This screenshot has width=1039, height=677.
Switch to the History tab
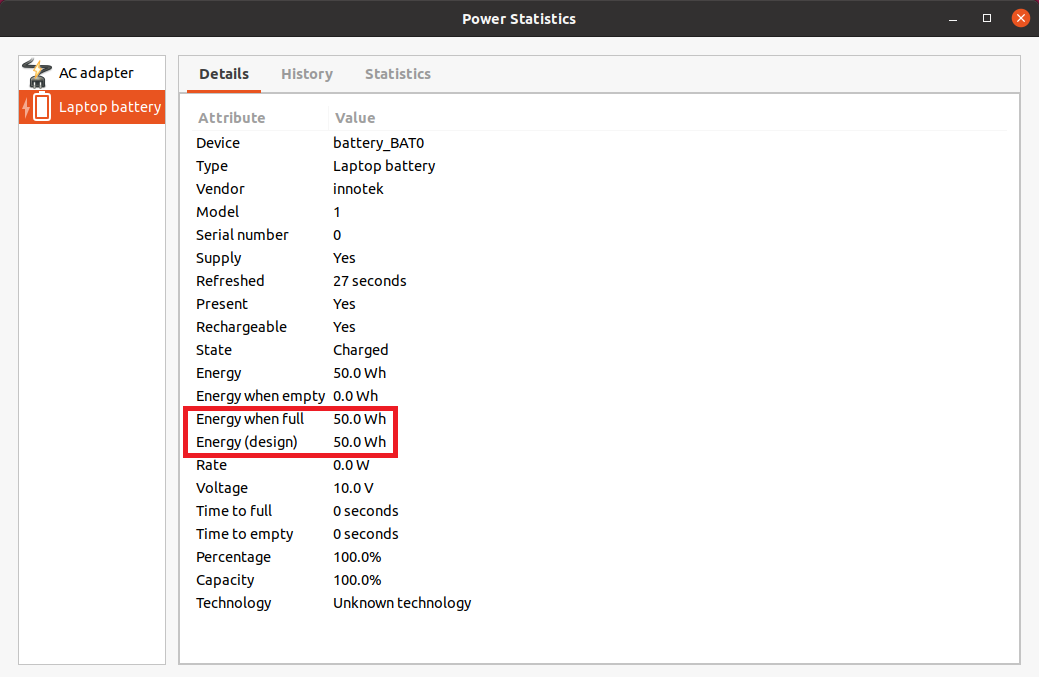coord(306,73)
